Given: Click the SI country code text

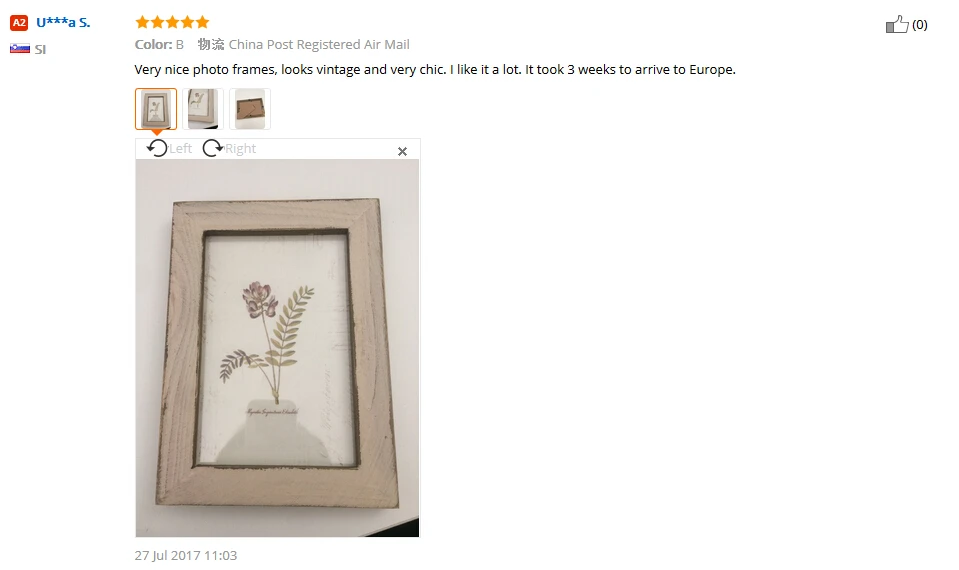Looking at the screenshot, I should point(40,50).
